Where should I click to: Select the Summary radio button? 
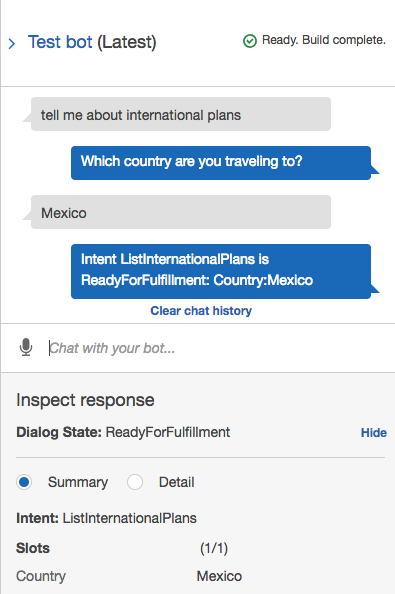pyautogui.click(x=24, y=482)
